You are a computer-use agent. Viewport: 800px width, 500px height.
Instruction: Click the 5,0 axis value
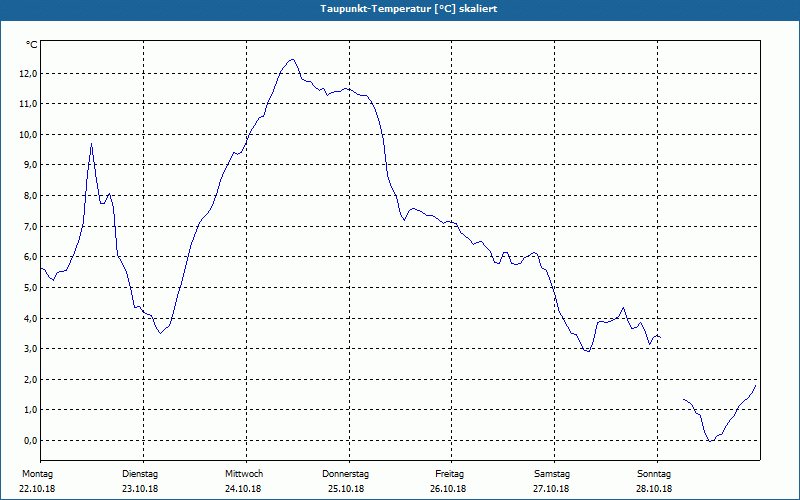tap(30, 288)
